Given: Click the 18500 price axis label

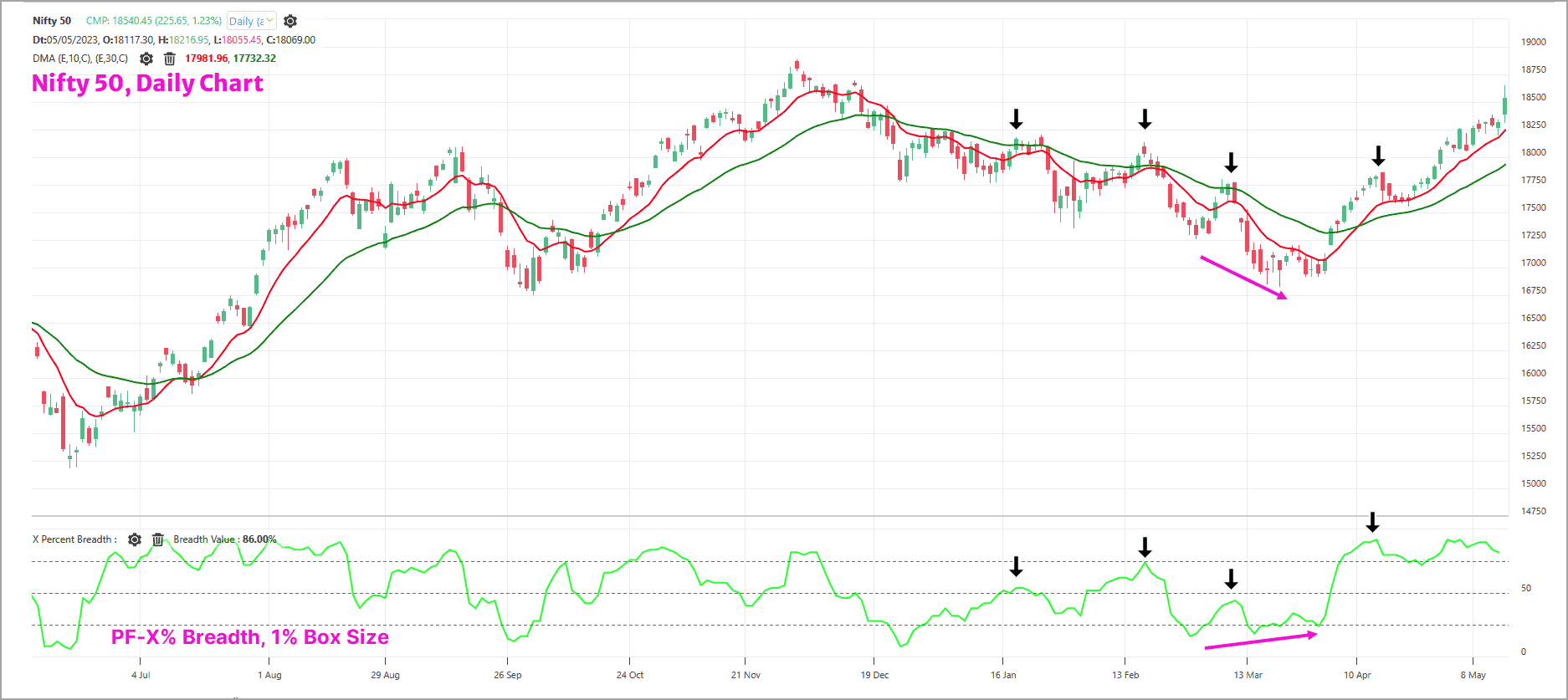Looking at the screenshot, I should pos(1534,97).
